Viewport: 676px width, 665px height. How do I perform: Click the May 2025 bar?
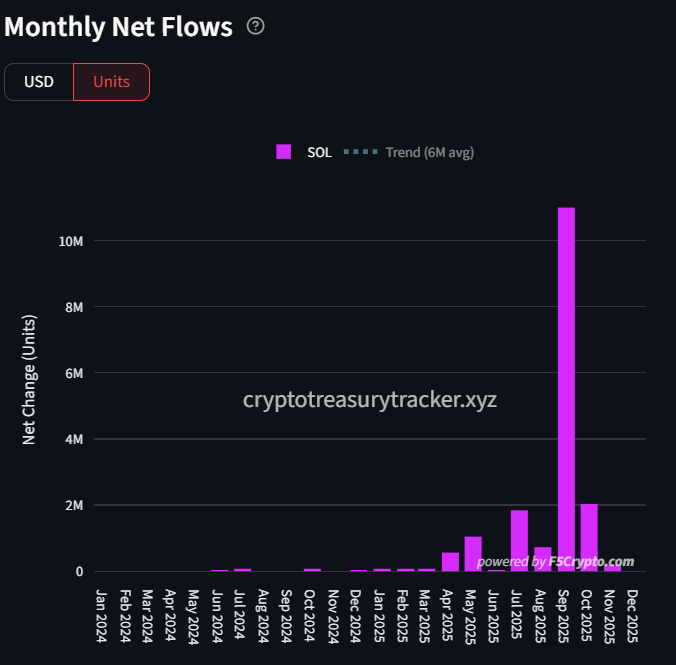[473, 554]
